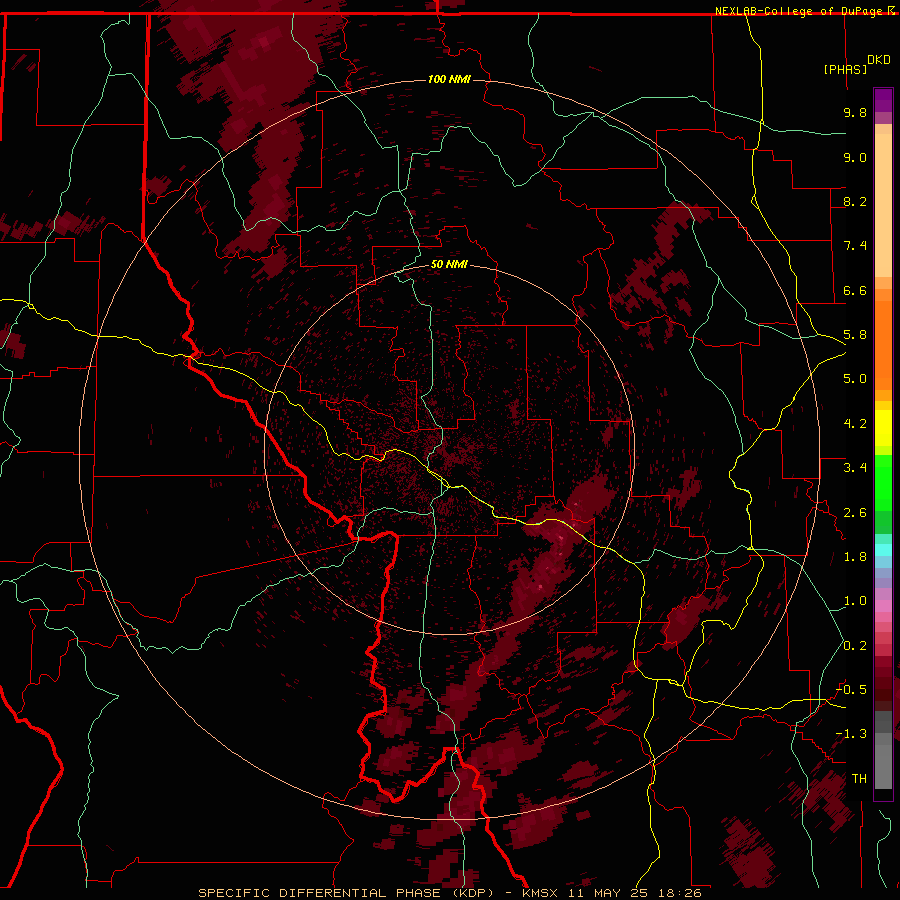Click the KMSX station identifier
The height and width of the screenshot is (900, 900).
coord(540,893)
